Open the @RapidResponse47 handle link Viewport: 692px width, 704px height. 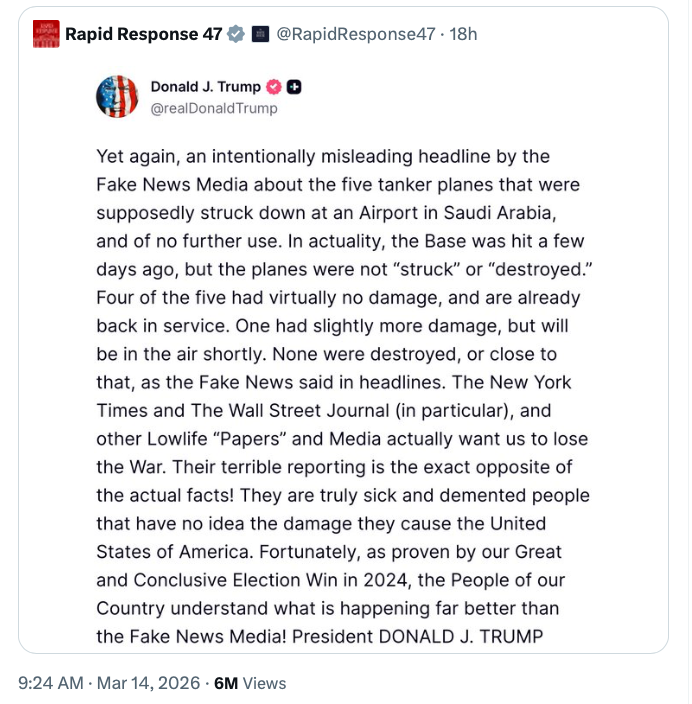click(355, 34)
